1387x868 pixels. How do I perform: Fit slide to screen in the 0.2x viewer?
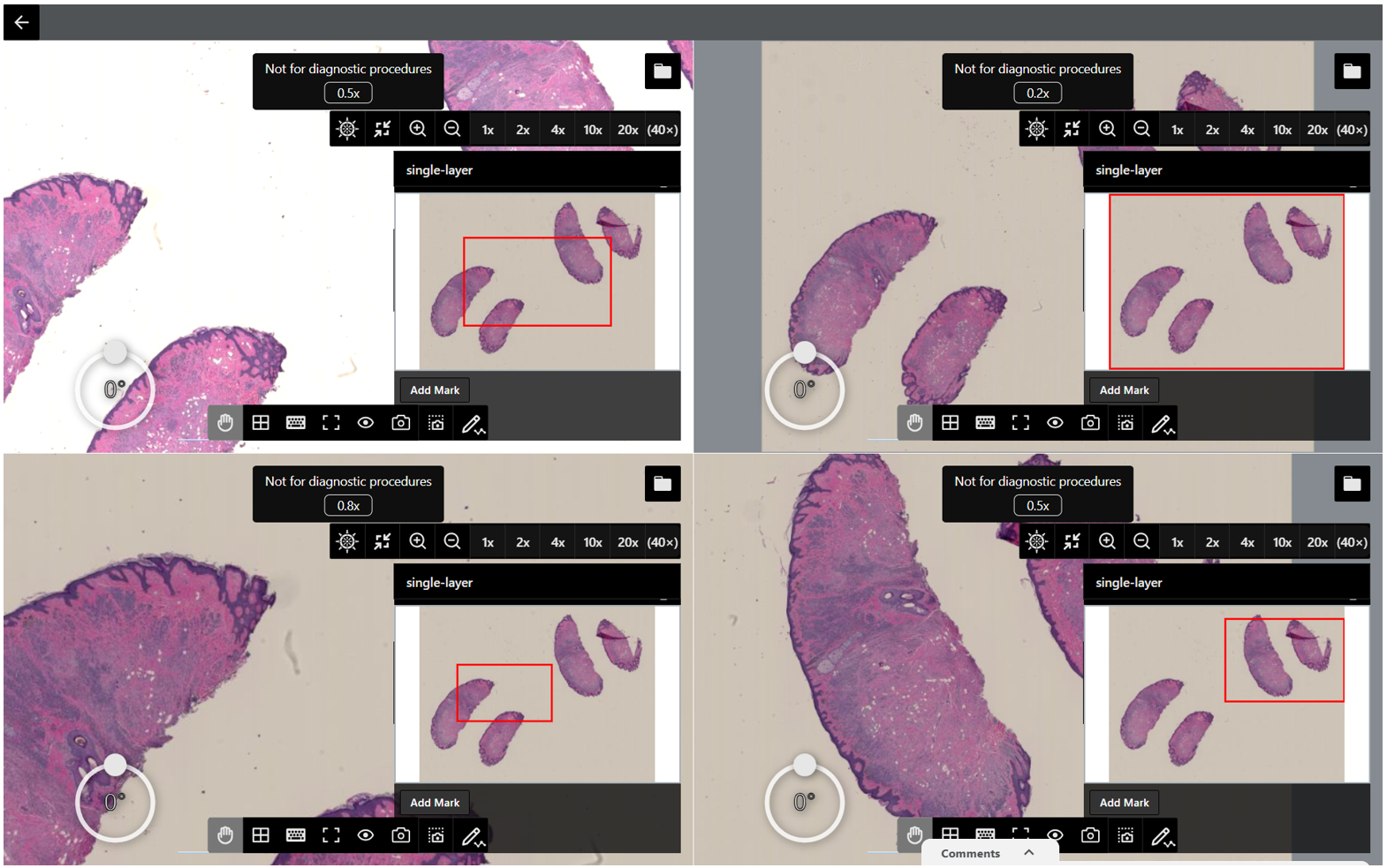pos(1072,129)
